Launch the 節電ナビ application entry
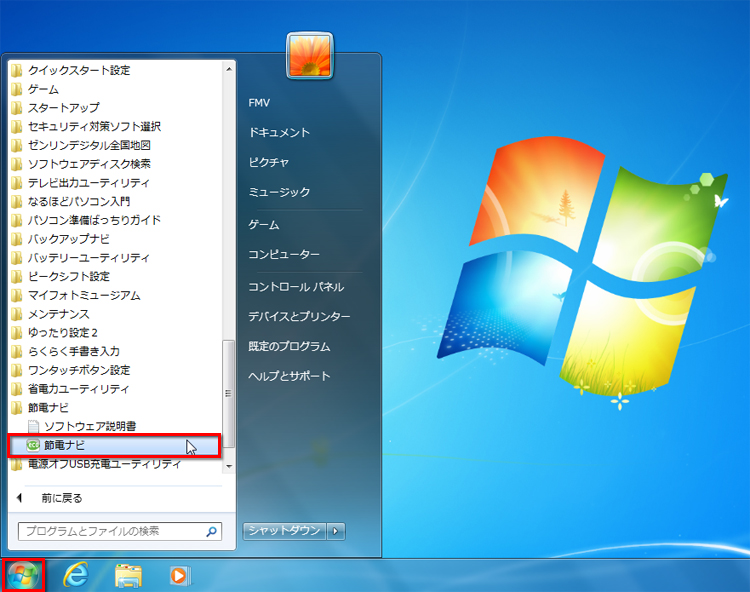Viewport: 750px width, 592px height. click(114, 446)
